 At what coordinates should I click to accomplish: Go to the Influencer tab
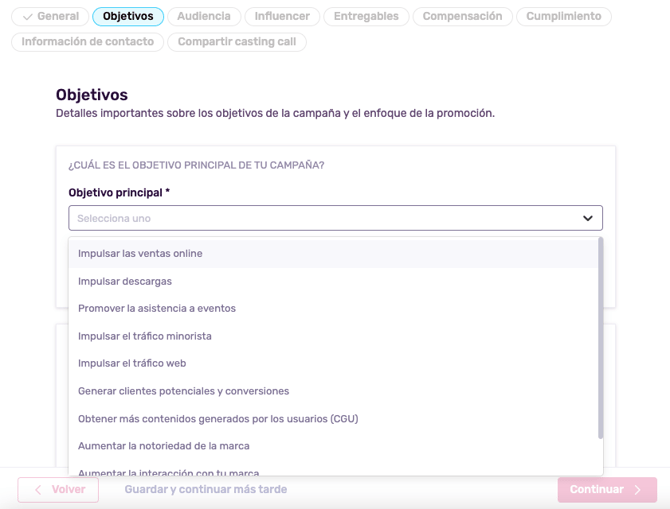pos(281,16)
